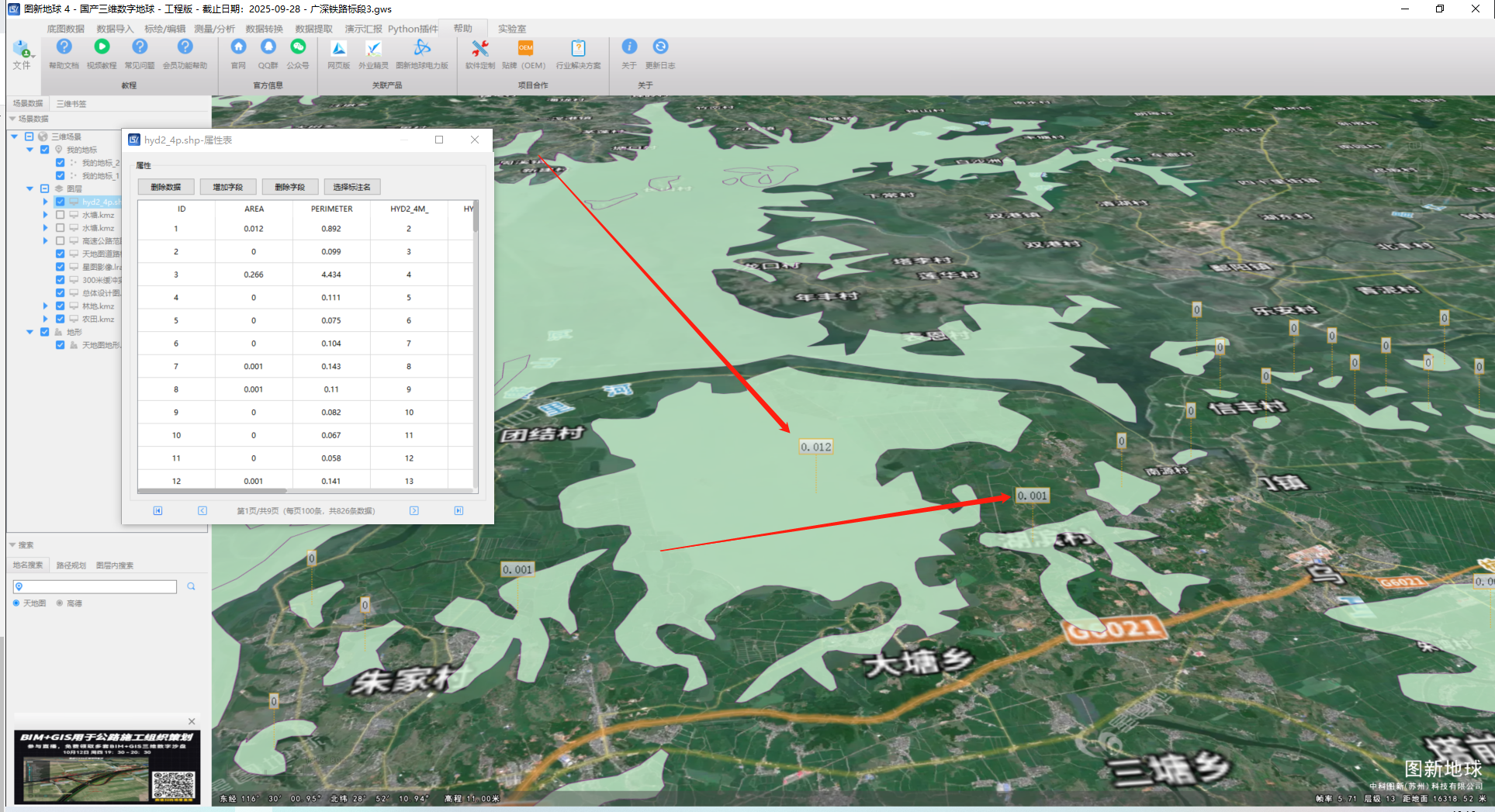This screenshot has height=812, width=1495.
Task: Switch to the 路径规划 search tab
Action: click(71, 565)
